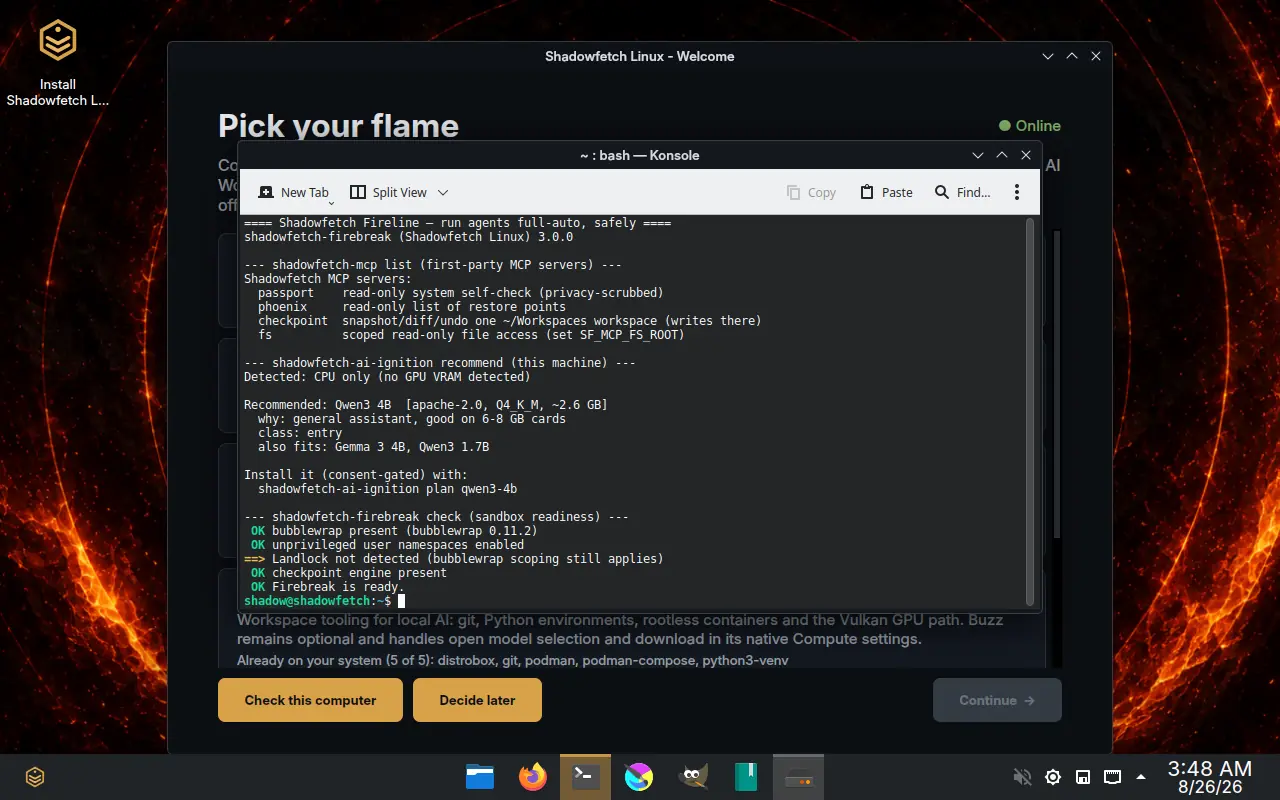Close the Shadowfetch Welcome window
1280x800 pixels.
point(1096,56)
